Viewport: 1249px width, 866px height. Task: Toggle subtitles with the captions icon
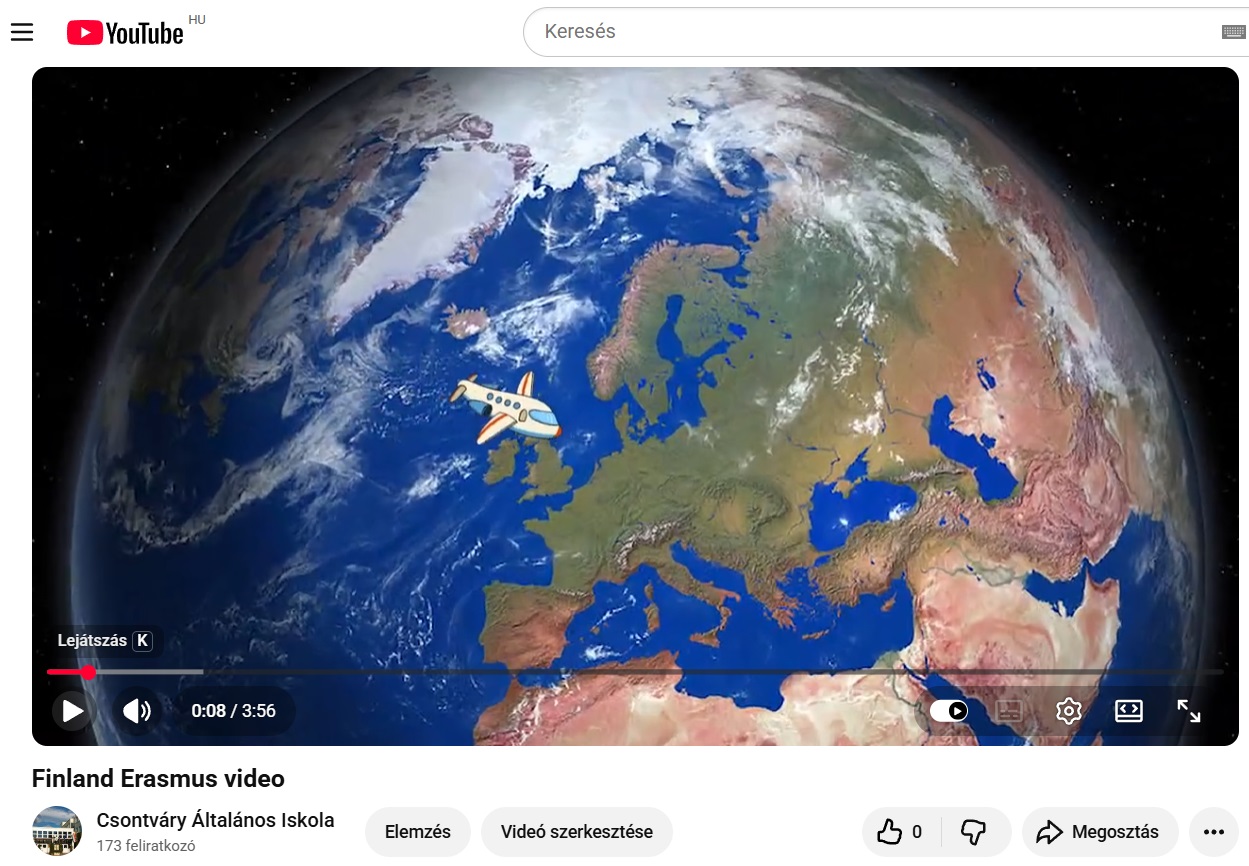(1009, 711)
